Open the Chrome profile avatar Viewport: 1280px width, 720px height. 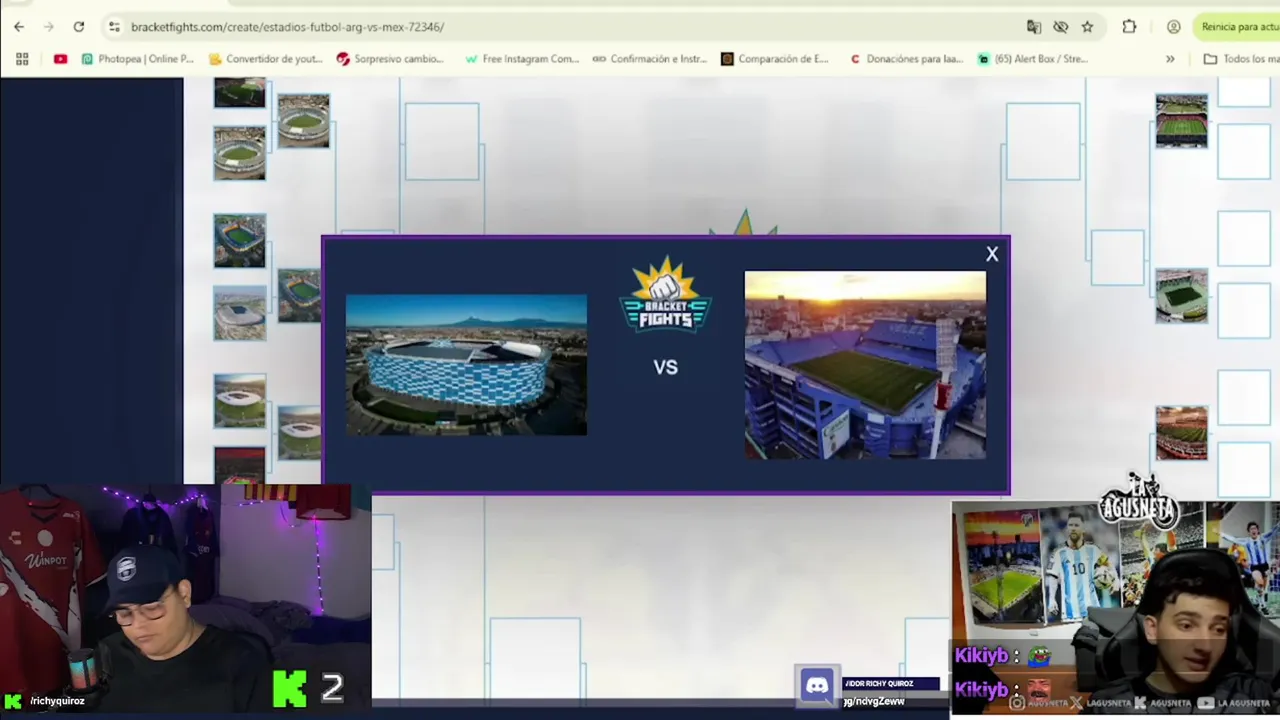(1173, 27)
